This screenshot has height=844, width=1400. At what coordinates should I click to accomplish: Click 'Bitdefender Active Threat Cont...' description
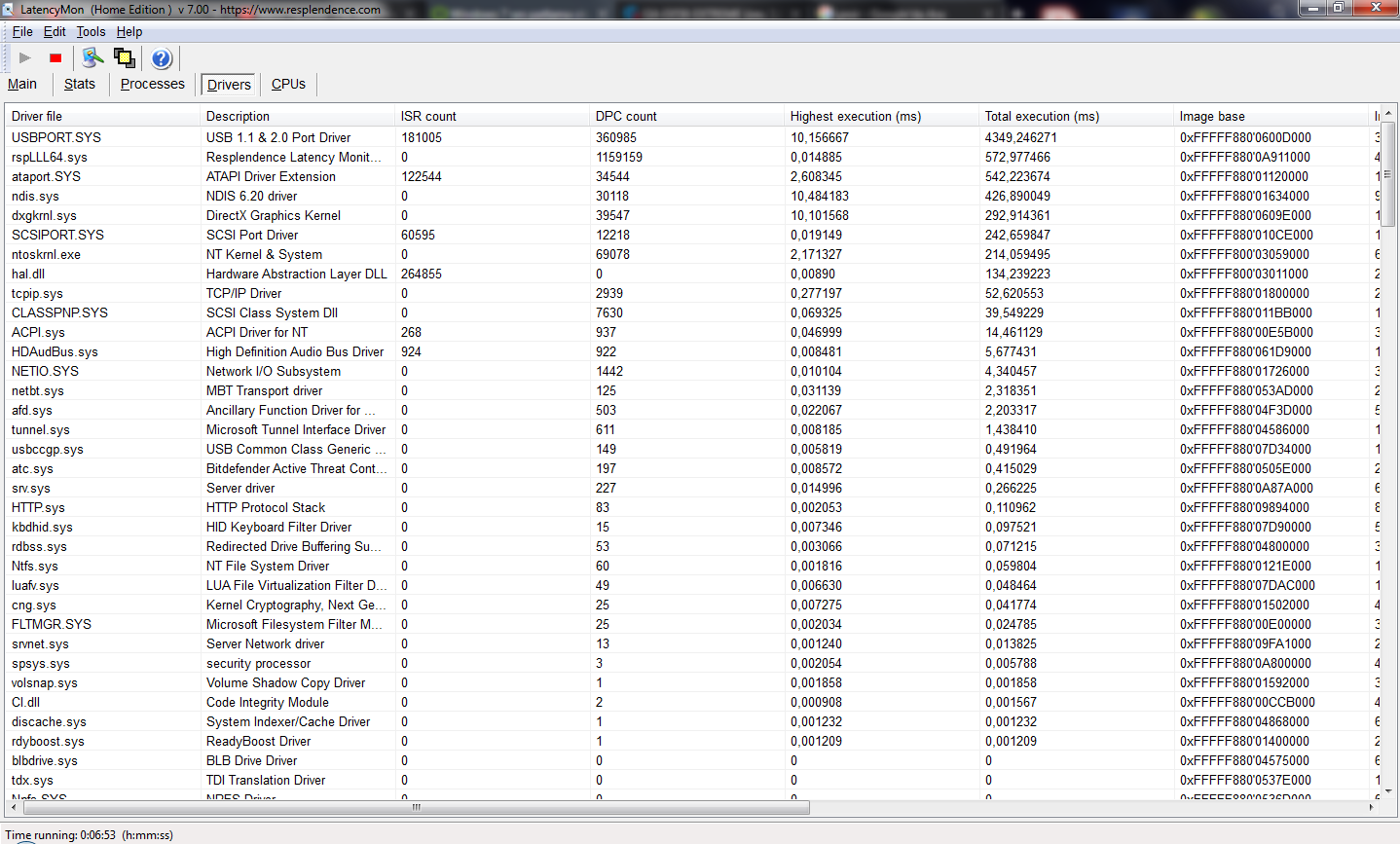[x=297, y=468]
